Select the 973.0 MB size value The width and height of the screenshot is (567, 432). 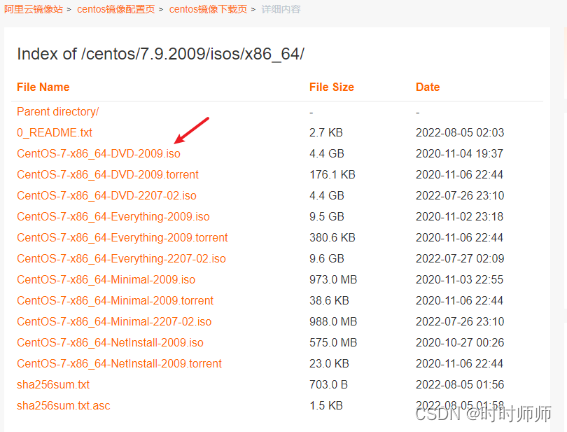point(333,279)
